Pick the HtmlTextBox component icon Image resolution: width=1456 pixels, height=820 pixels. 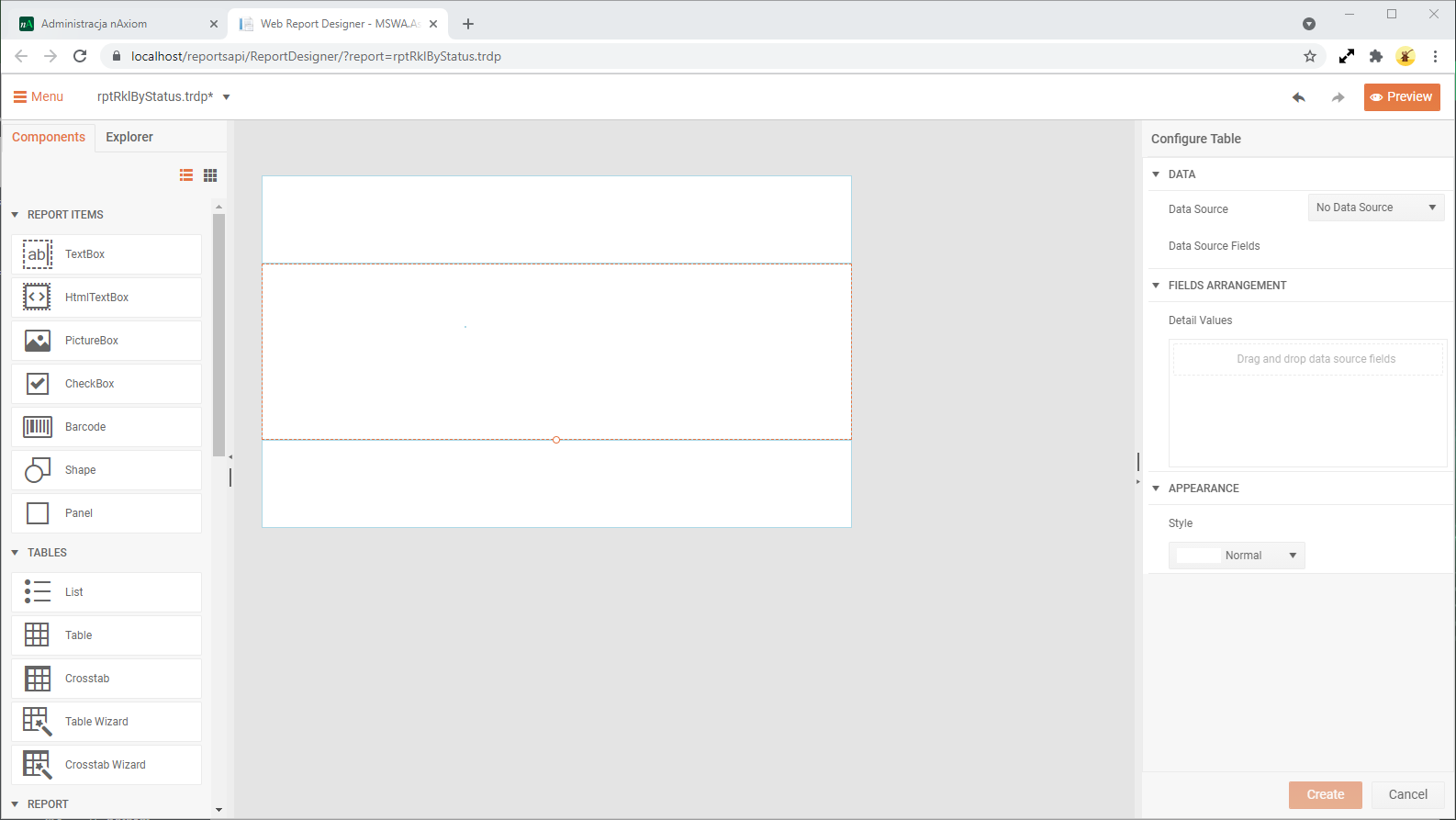click(38, 298)
